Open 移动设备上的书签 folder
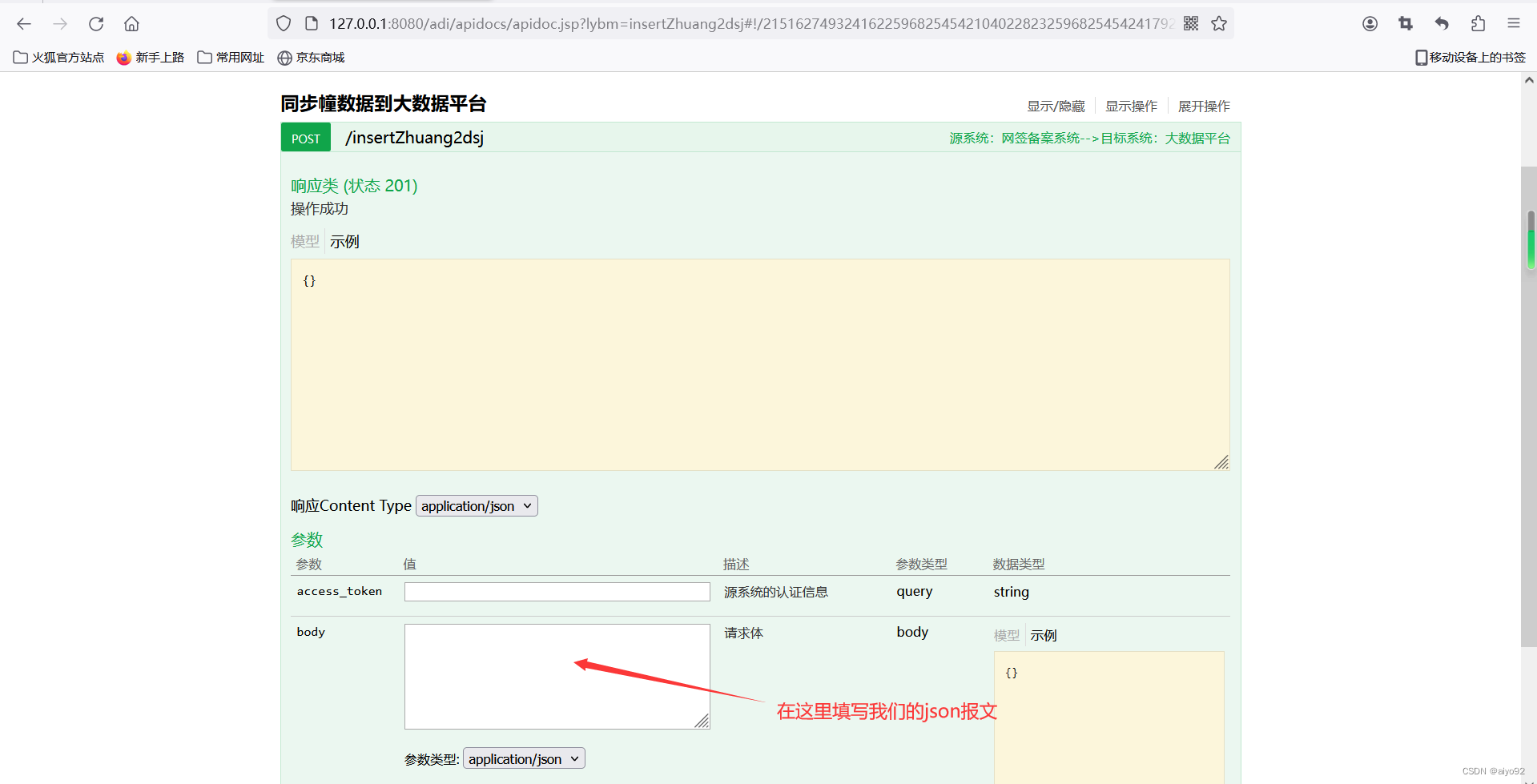This screenshot has height=784, width=1537. pos(1471,58)
